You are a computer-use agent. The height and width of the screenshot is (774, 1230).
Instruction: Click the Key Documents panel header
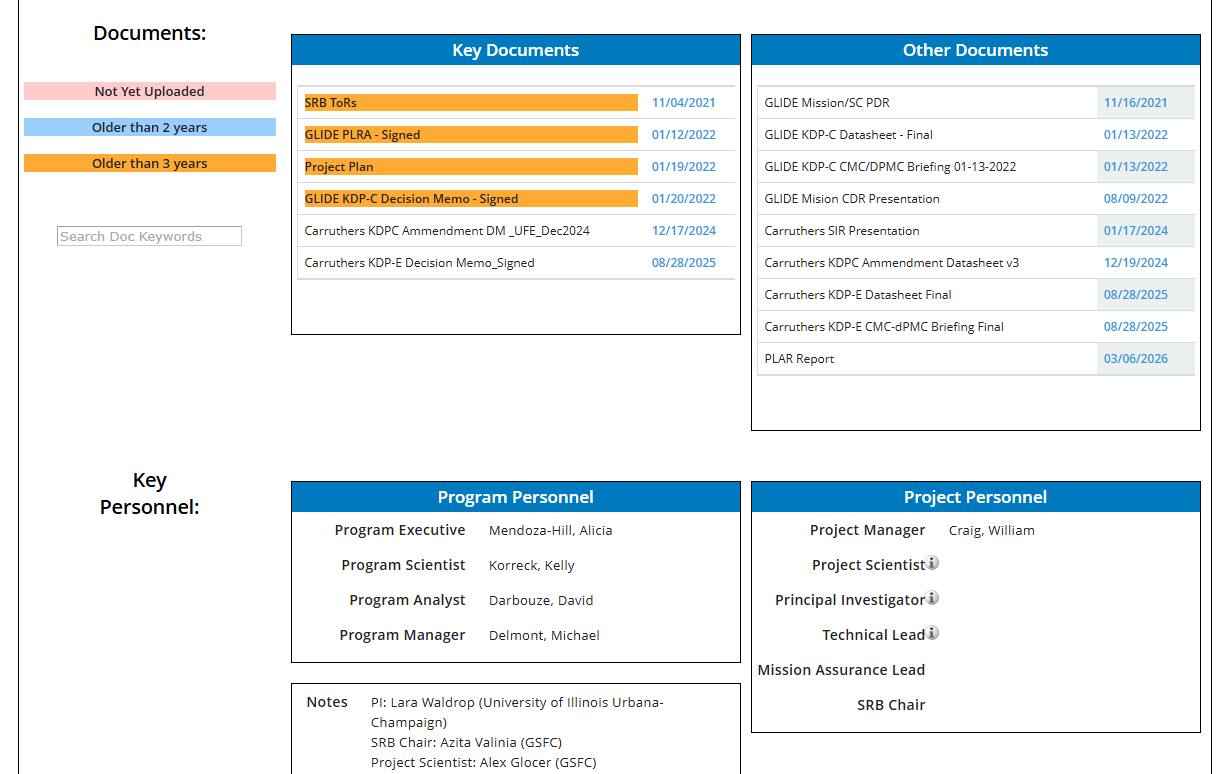[x=516, y=50]
